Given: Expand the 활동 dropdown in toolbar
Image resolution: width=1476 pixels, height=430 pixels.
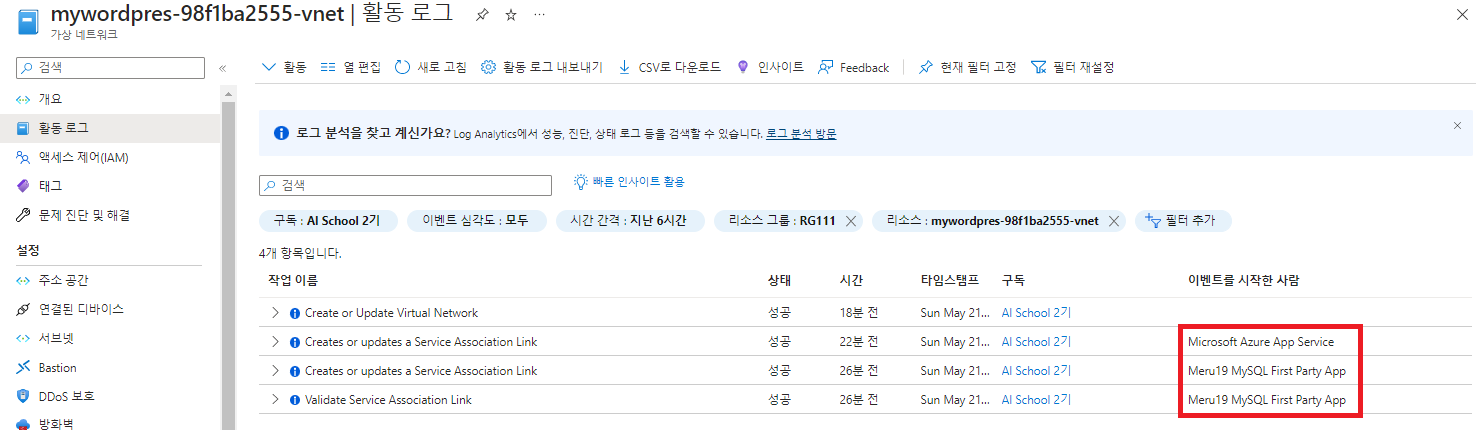Looking at the screenshot, I should (x=283, y=67).
